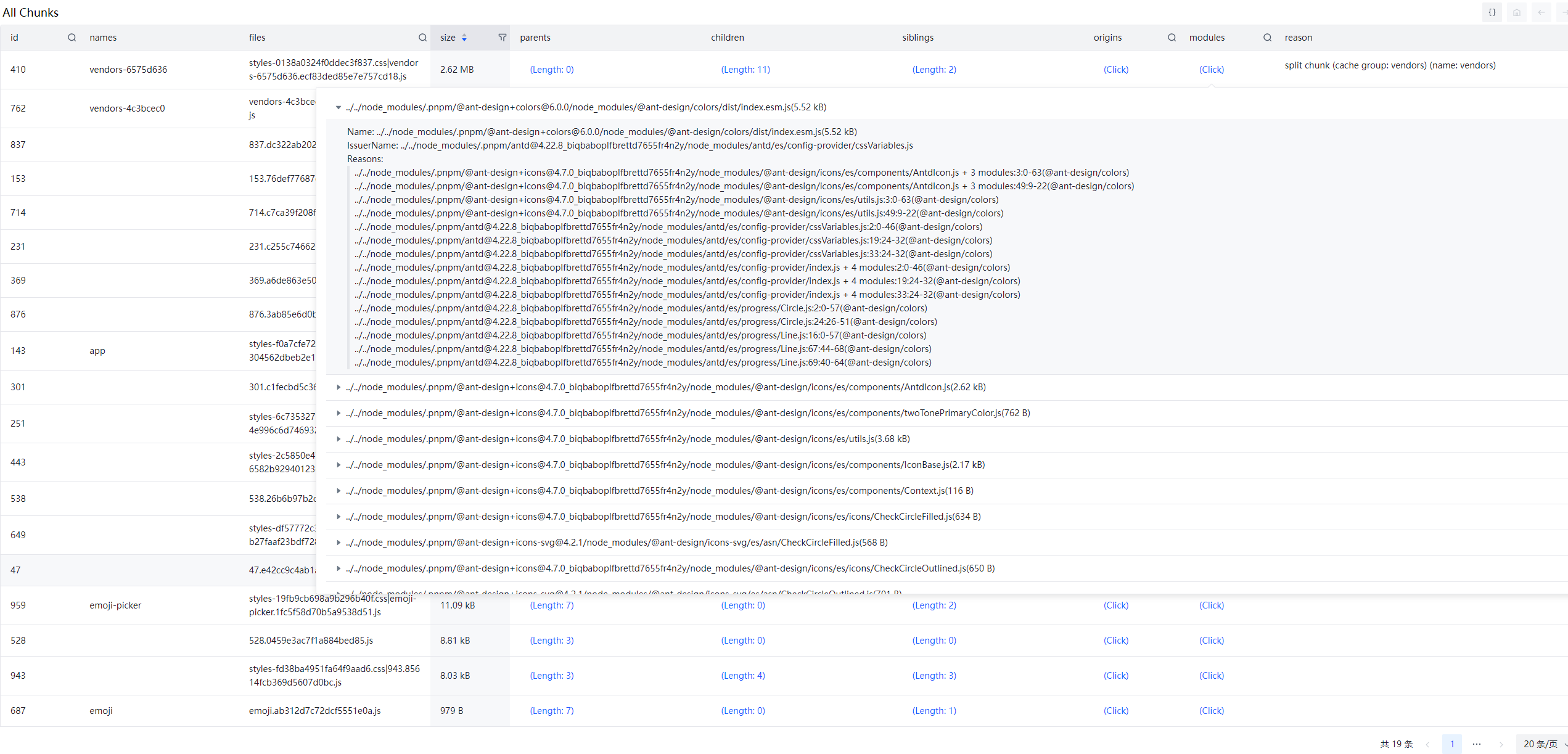Select page 1 in pagination
The height and width of the screenshot is (754, 1568).
(1452, 744)
